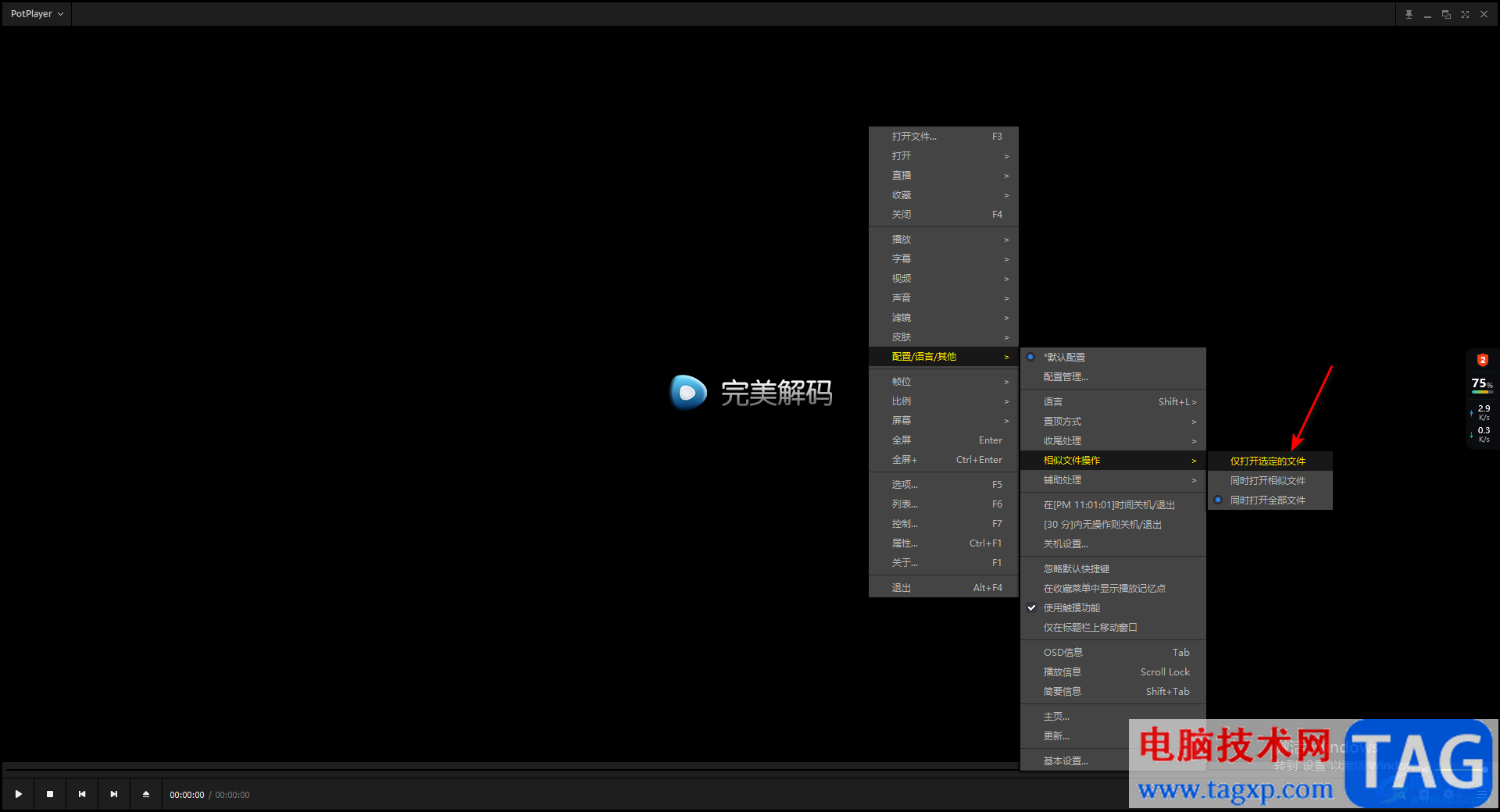Open 属性... Ctrl+F1 entry
1500x812 pixels.
944,543
